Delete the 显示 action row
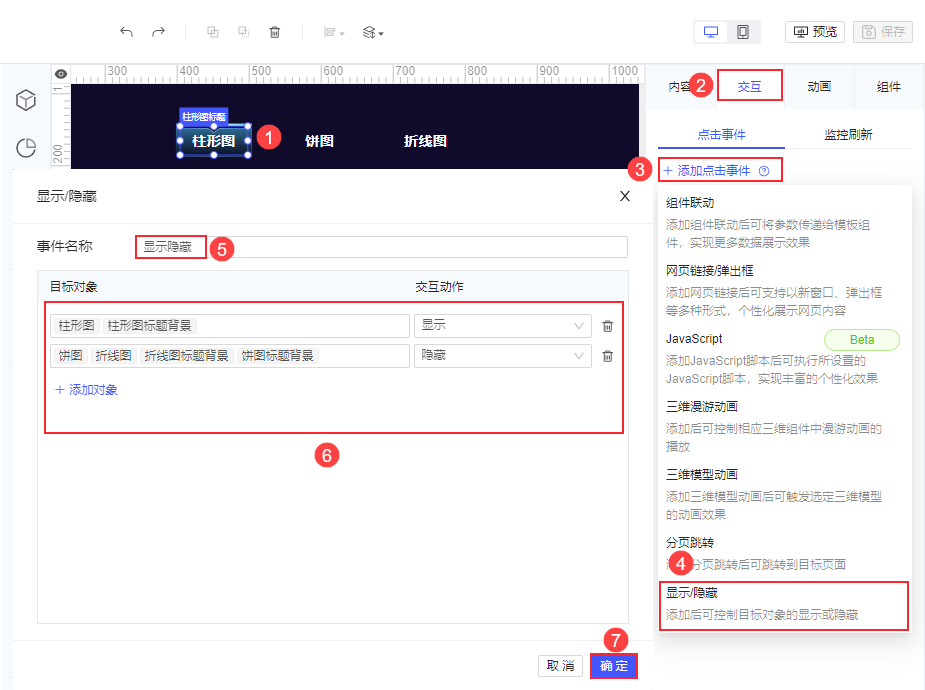 pos(608,326)
